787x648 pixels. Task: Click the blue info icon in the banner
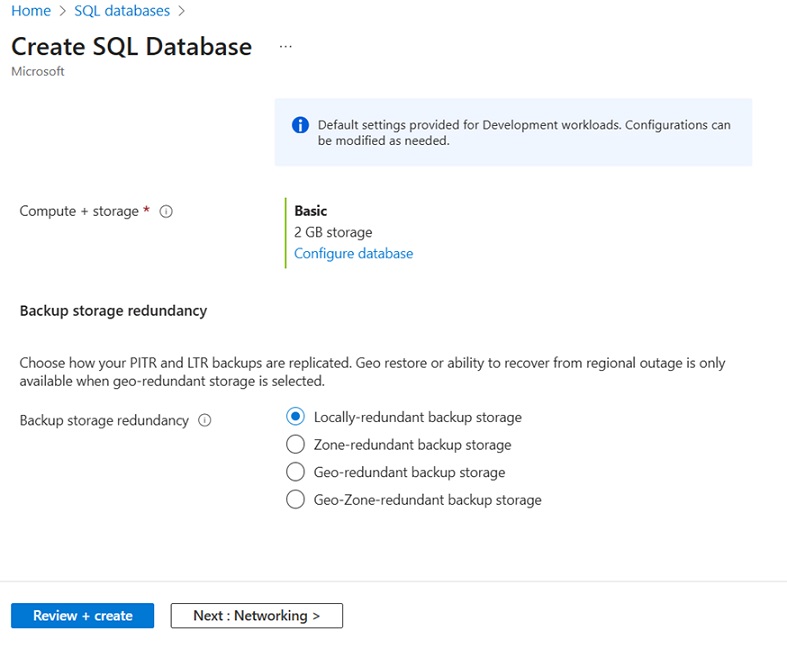(300, 124)
